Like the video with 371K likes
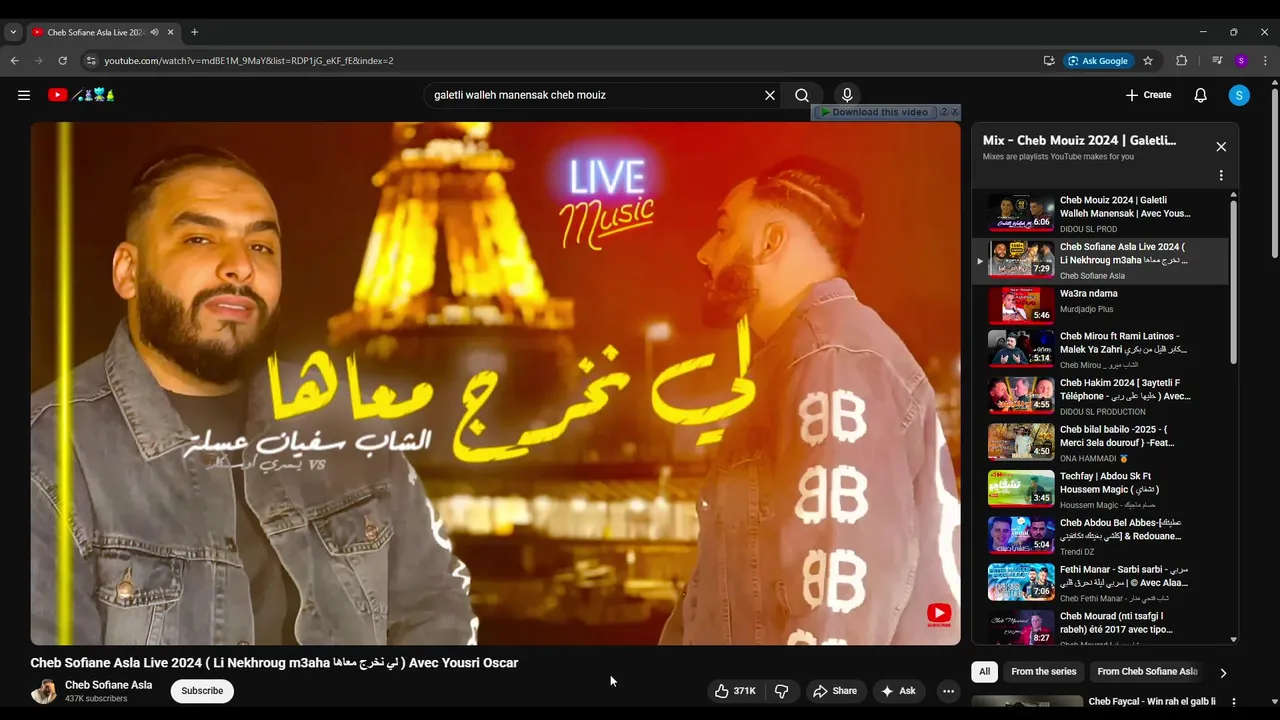 click(735, 691)
